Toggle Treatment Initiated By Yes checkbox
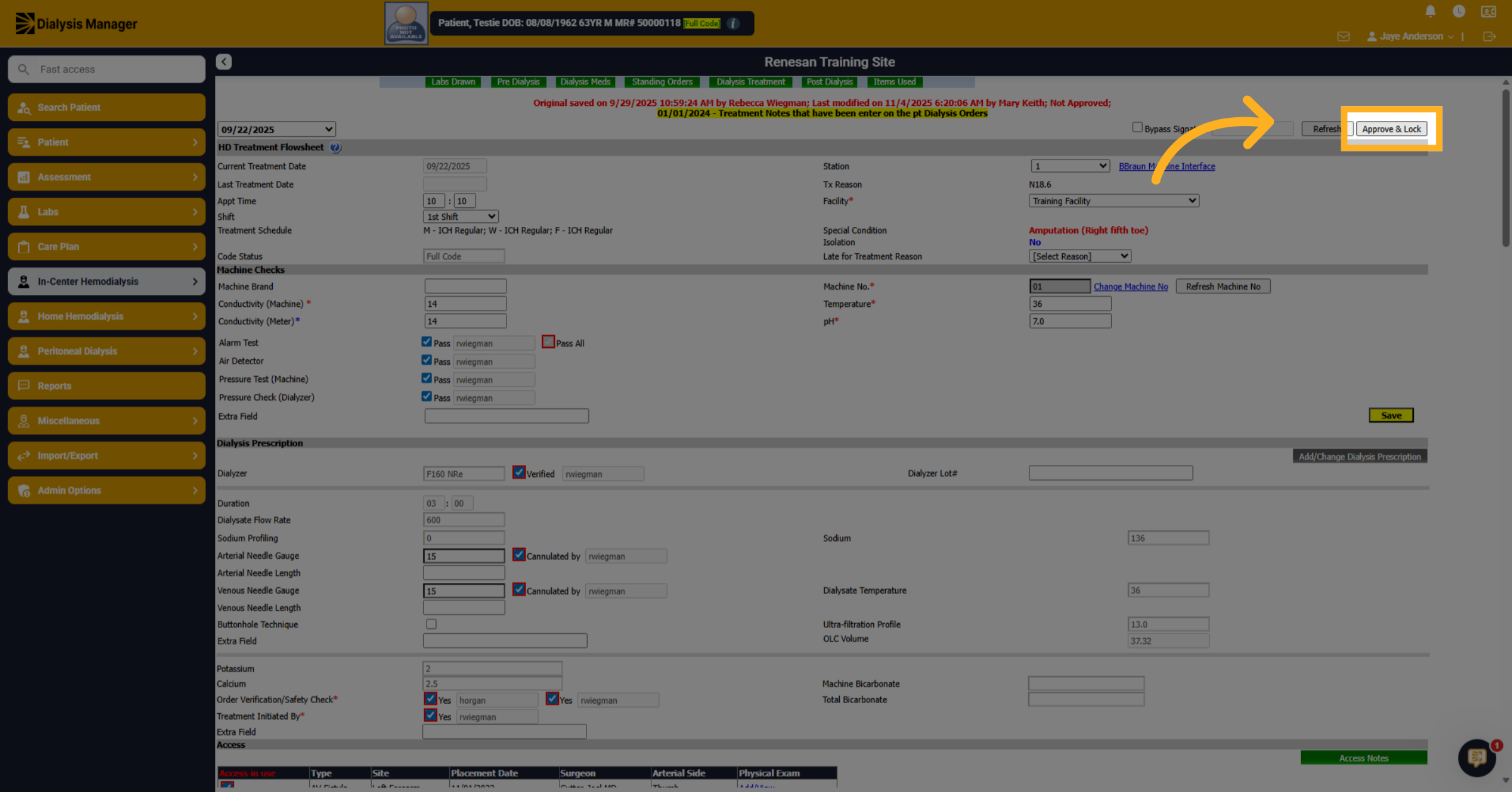The height and width of the screenshot is (792, 1512). click(x=430, y=716)
